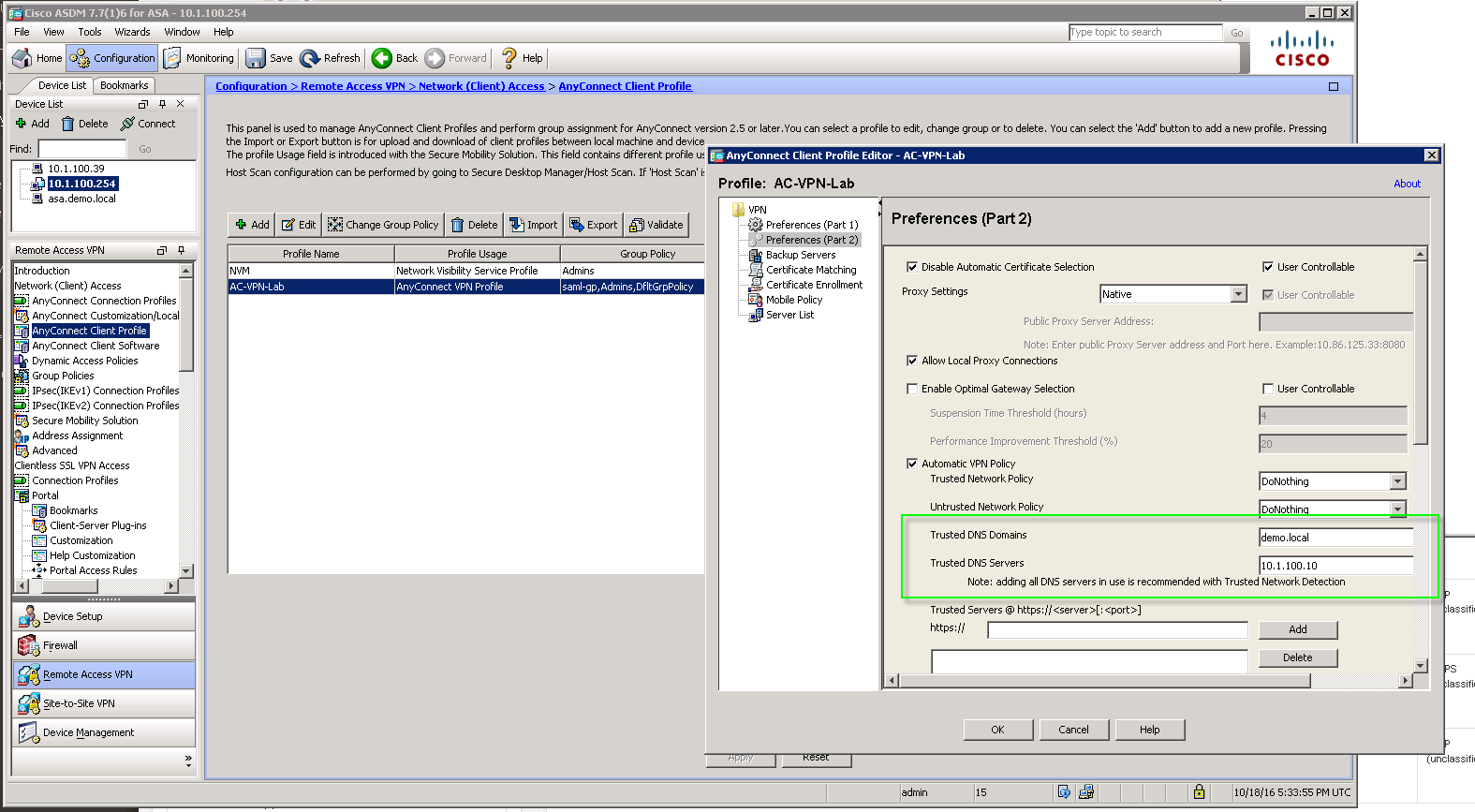1475x812 pixels.
Task: Select Group Policies tree item
Action: 63,376
